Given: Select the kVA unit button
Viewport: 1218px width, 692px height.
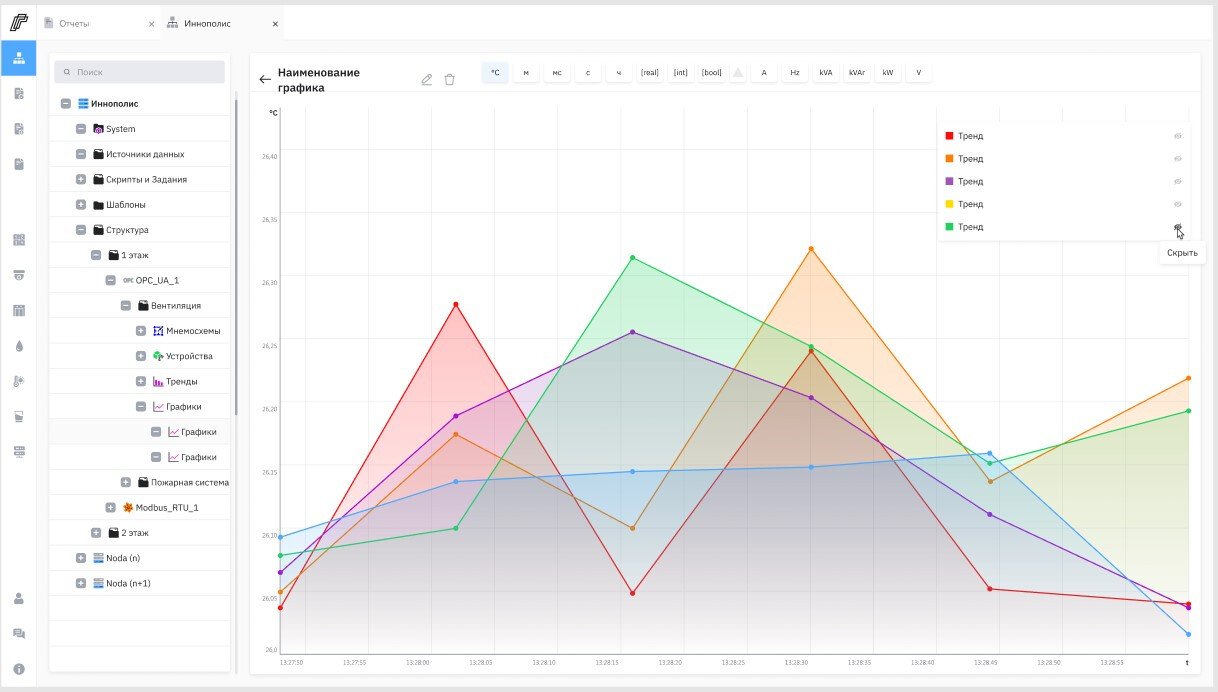Looking at the screenshot, I should click(x=825, y=73).
